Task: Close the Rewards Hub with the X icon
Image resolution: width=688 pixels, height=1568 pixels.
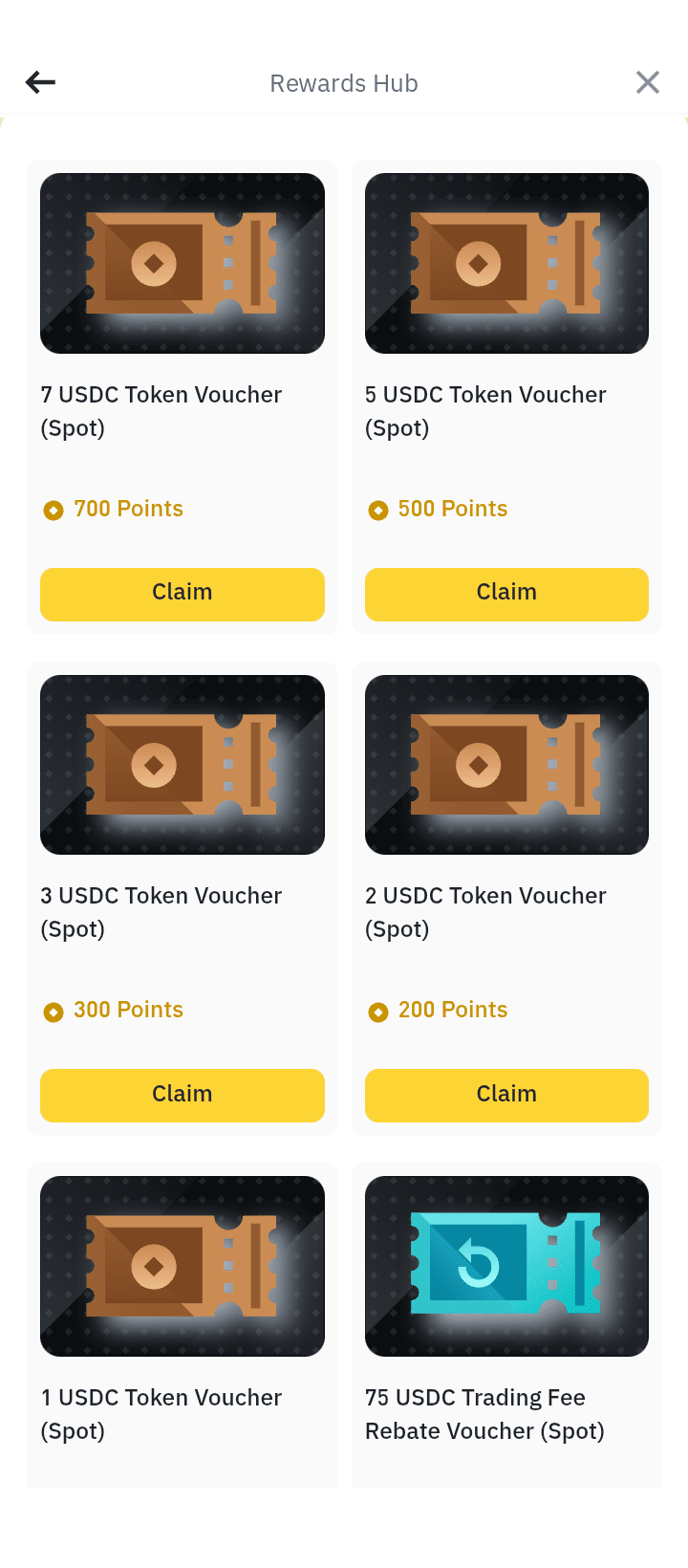Action: point(648,82)
